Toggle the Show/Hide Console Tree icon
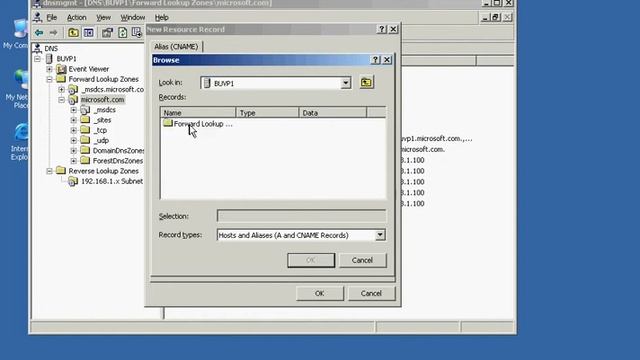This screenshot has height=360, width=640. [89, 33]
